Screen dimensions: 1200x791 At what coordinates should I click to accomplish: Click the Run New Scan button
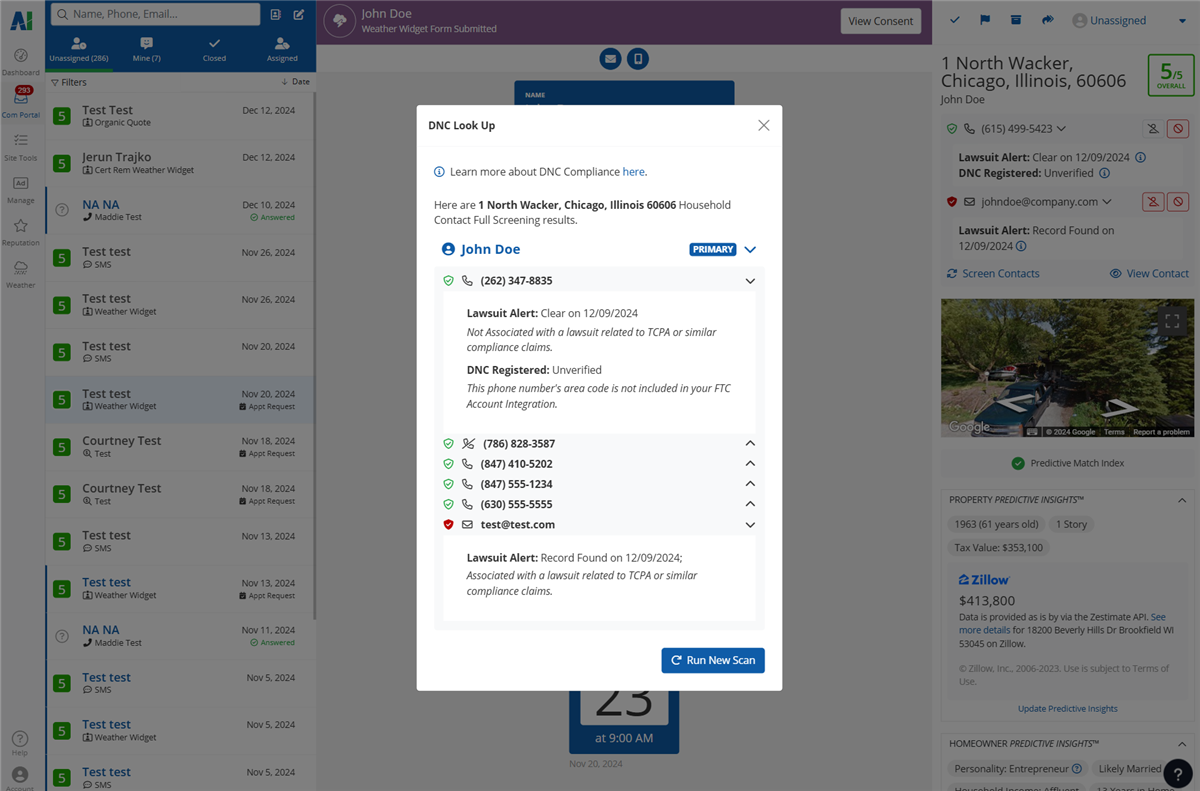(713, 660)
